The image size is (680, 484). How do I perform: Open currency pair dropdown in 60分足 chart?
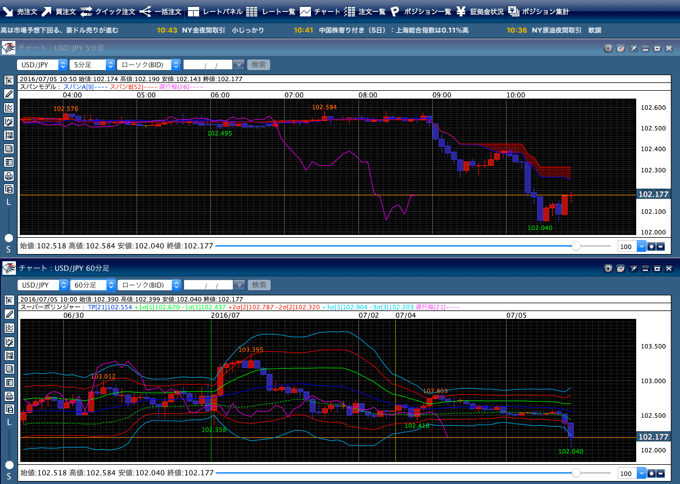click(42, 285)
